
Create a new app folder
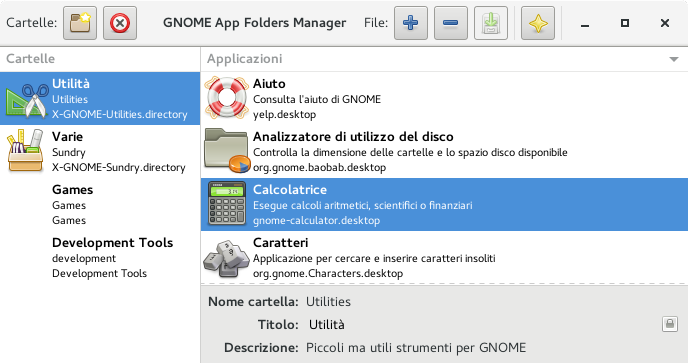(x=80, y=23)
